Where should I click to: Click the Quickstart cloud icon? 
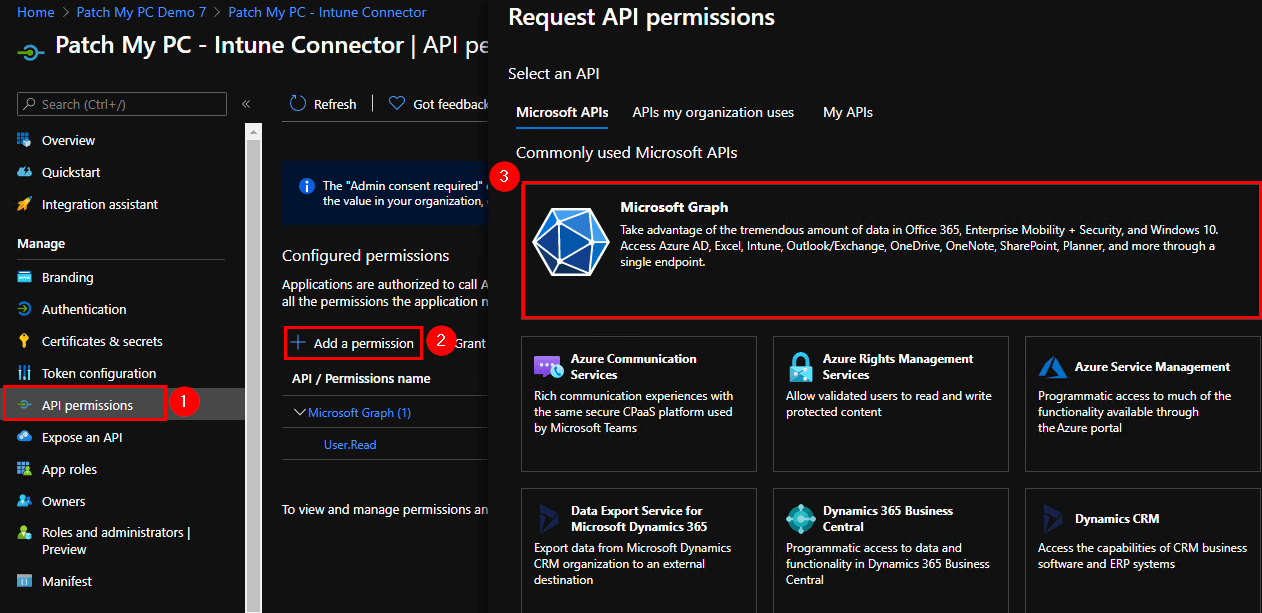point(25,172)
